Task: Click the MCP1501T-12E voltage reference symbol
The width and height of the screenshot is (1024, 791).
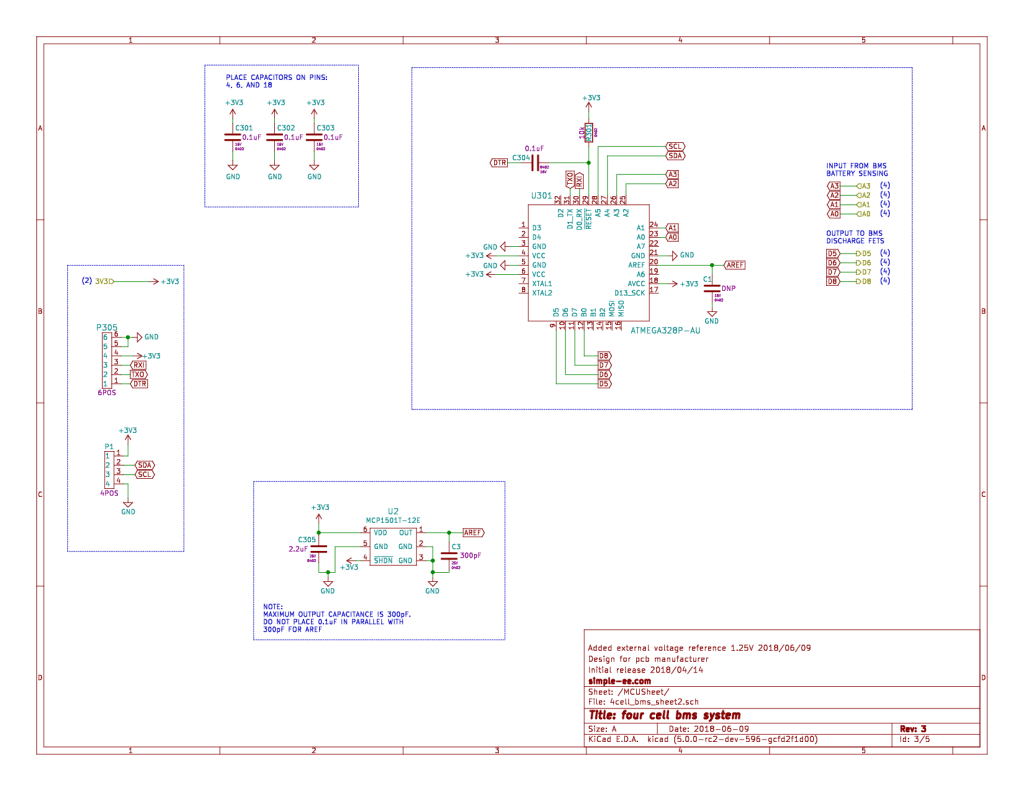Action: (x=393, y=547)
